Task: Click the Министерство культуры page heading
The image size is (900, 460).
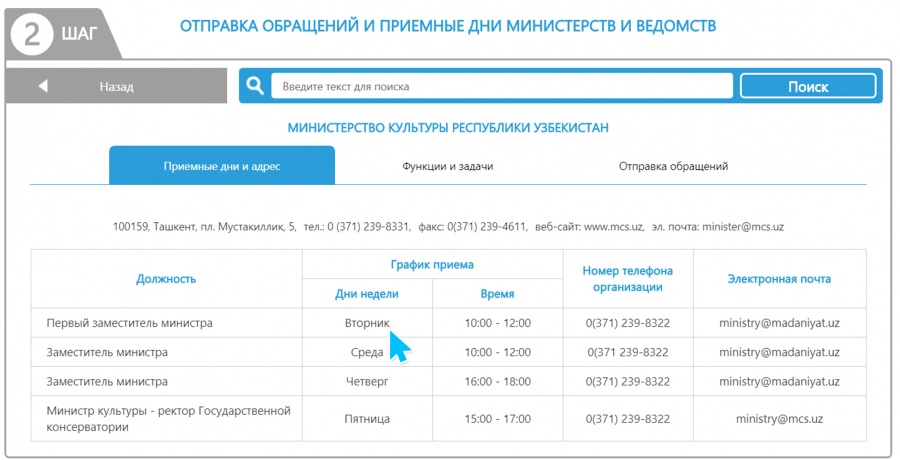Action: pyautogui.click(x=448, y=128)
